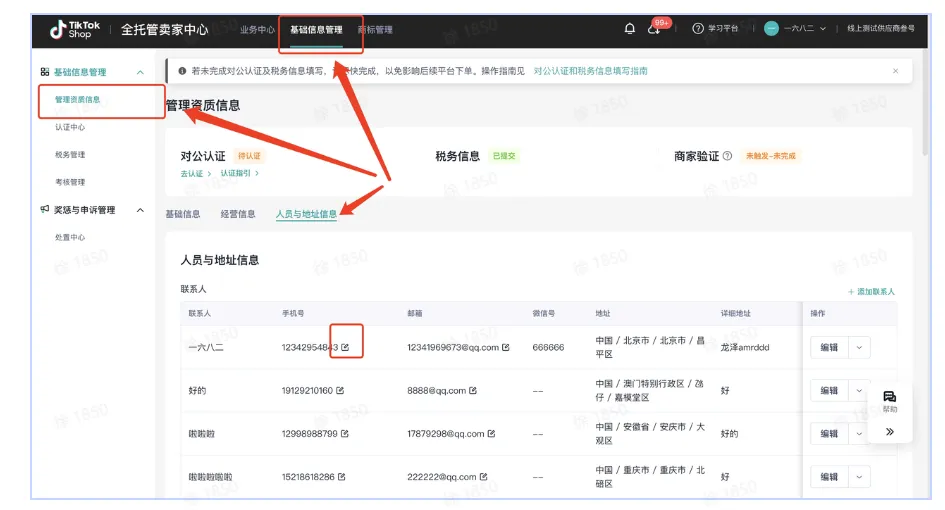Edit phone number 12998988799 icon
Viewport: 945px width, 510px height.
click(345, 433)
